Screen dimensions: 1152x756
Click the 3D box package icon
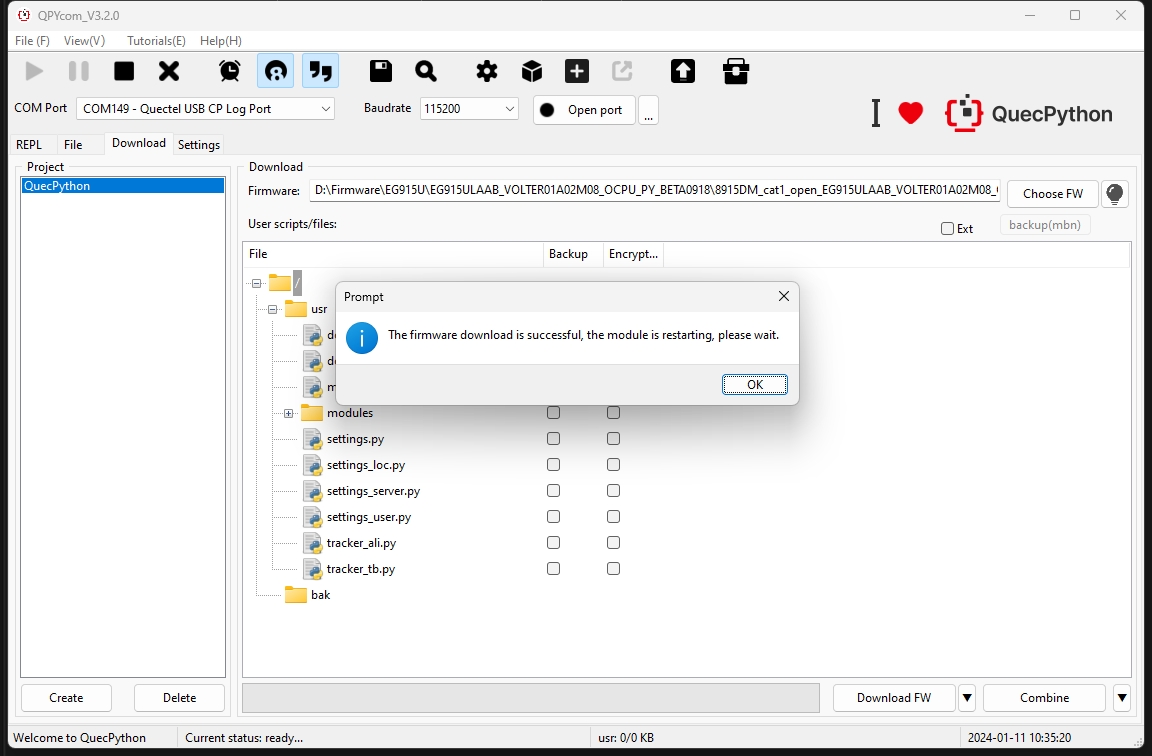click(x=532, y=71)
